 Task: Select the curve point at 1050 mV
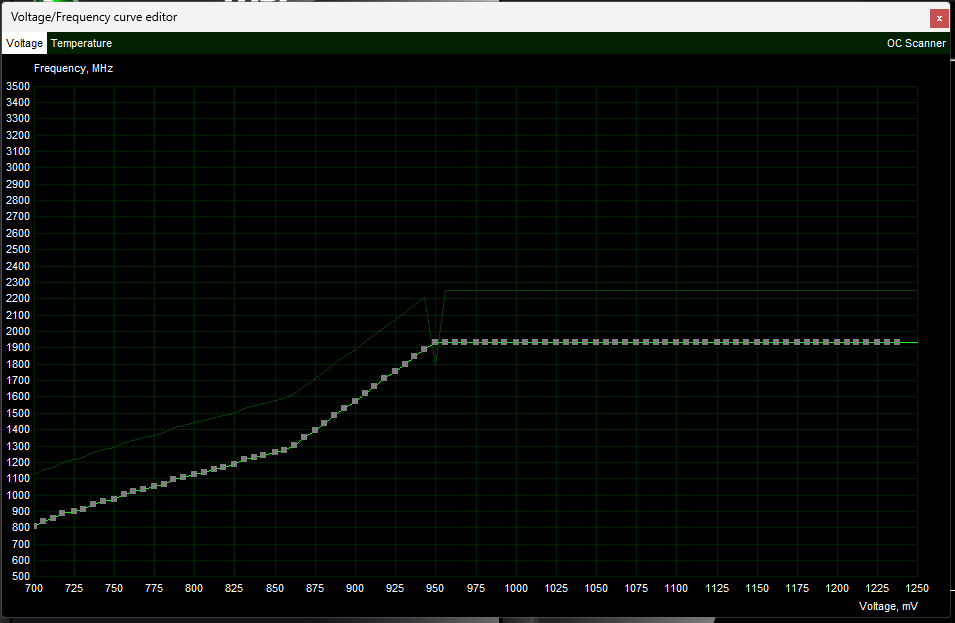pyautogui.click(x=596, y=342)
